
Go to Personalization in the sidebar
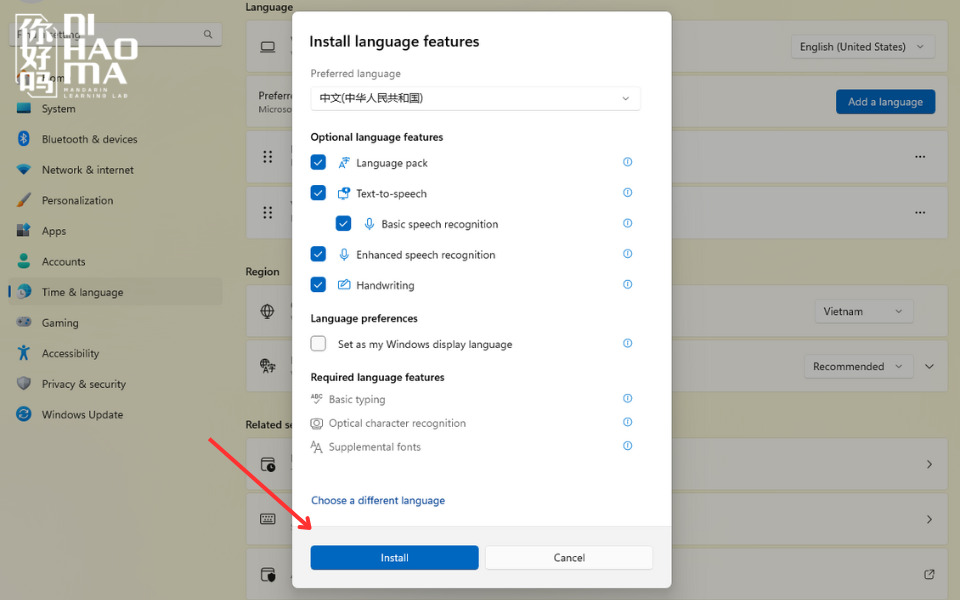77,201
